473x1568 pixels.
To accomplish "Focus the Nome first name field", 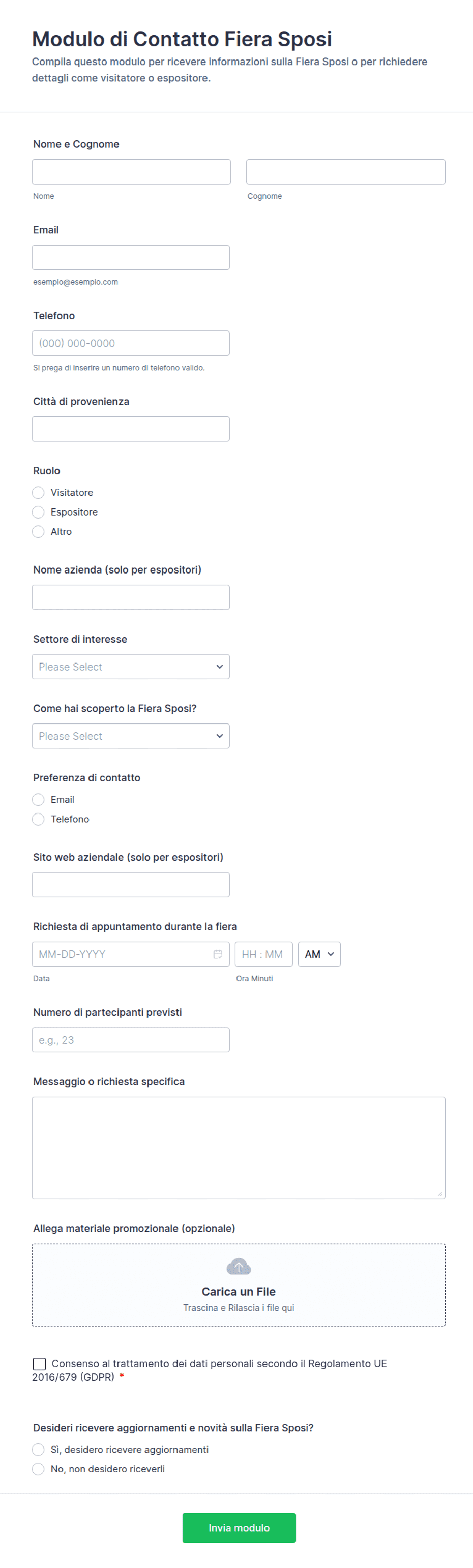I will [132, 172].
